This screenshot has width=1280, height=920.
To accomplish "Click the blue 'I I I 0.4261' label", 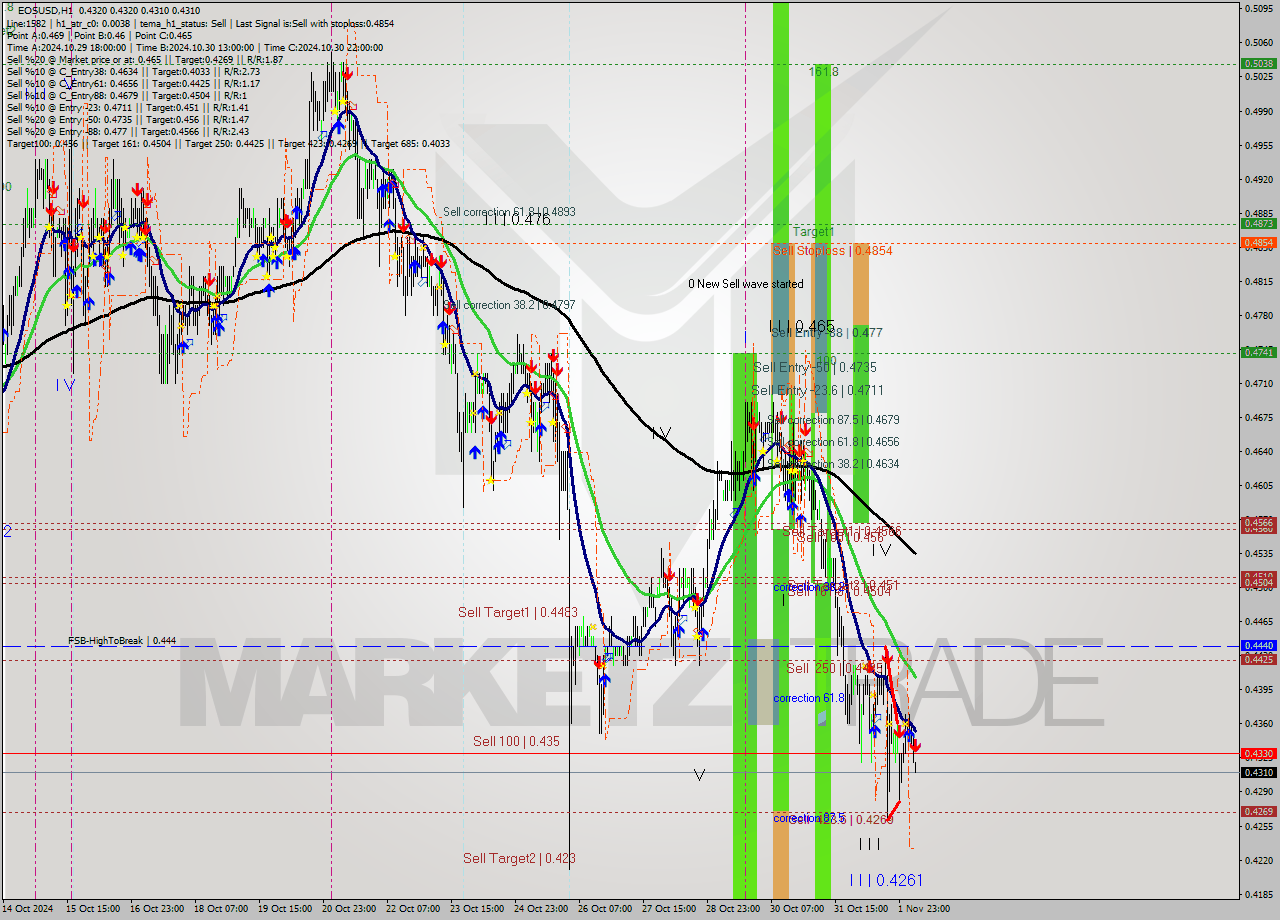I will coord(886,880).
